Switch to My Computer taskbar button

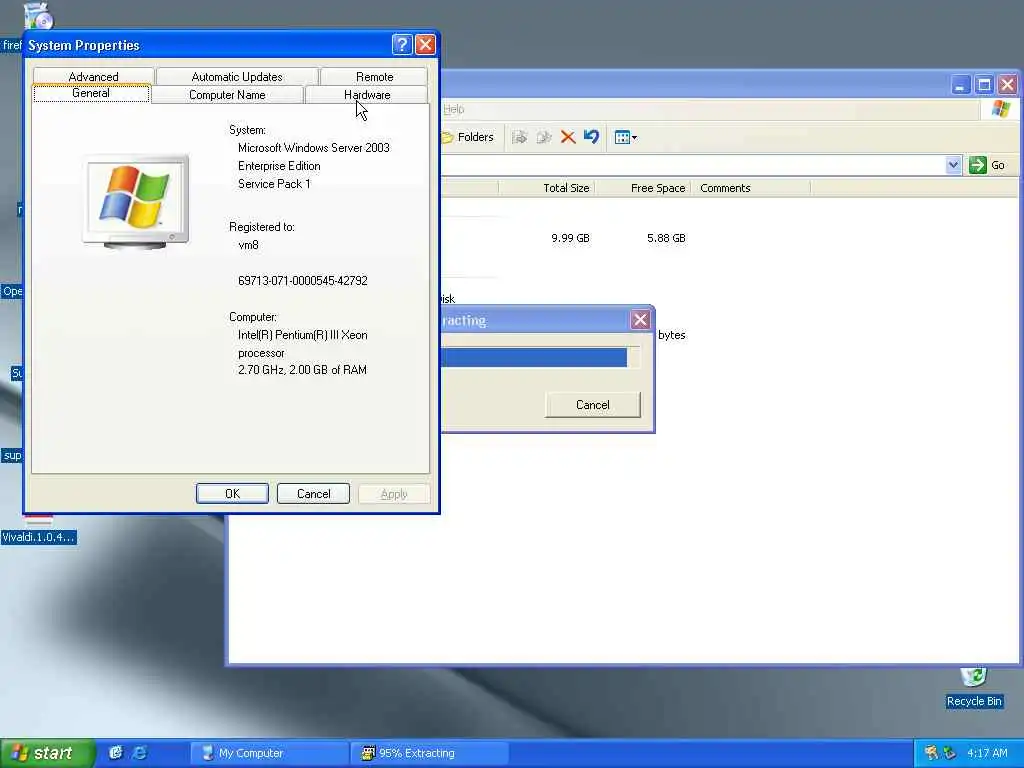(x=269, y=753)
